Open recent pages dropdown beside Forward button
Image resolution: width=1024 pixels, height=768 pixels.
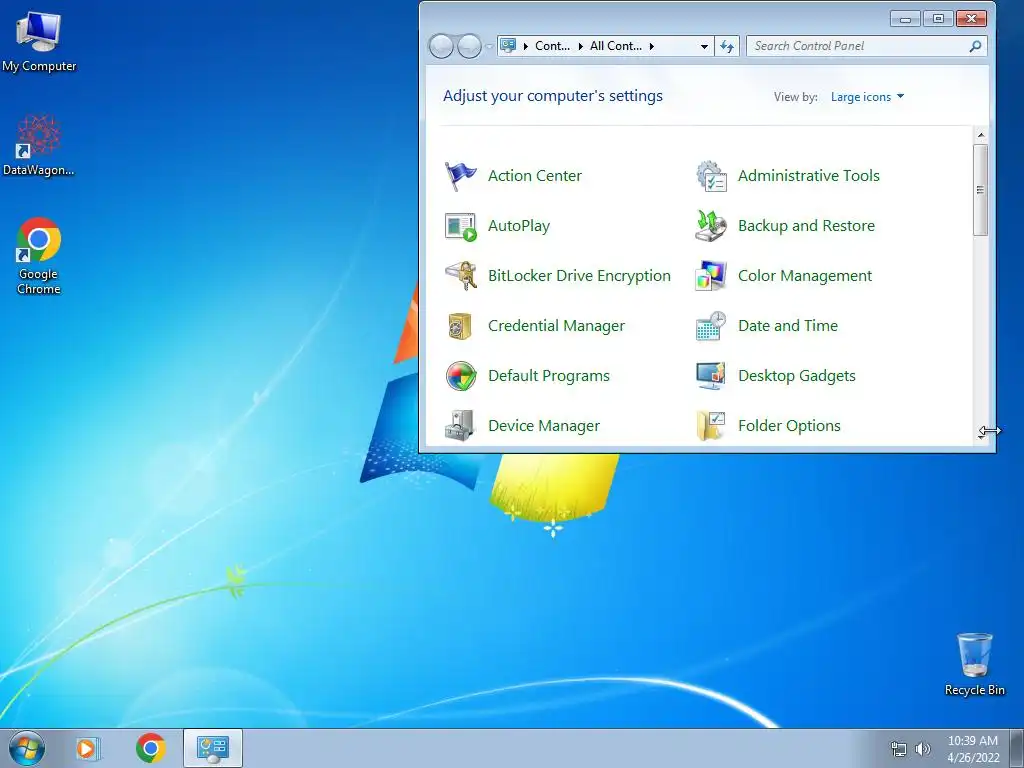click(x=488, y=46)
